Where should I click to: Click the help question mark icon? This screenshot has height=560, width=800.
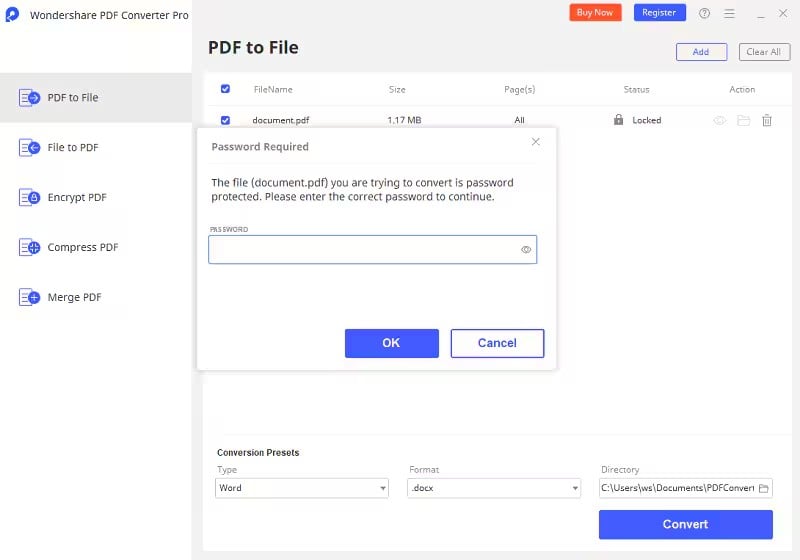704,13
